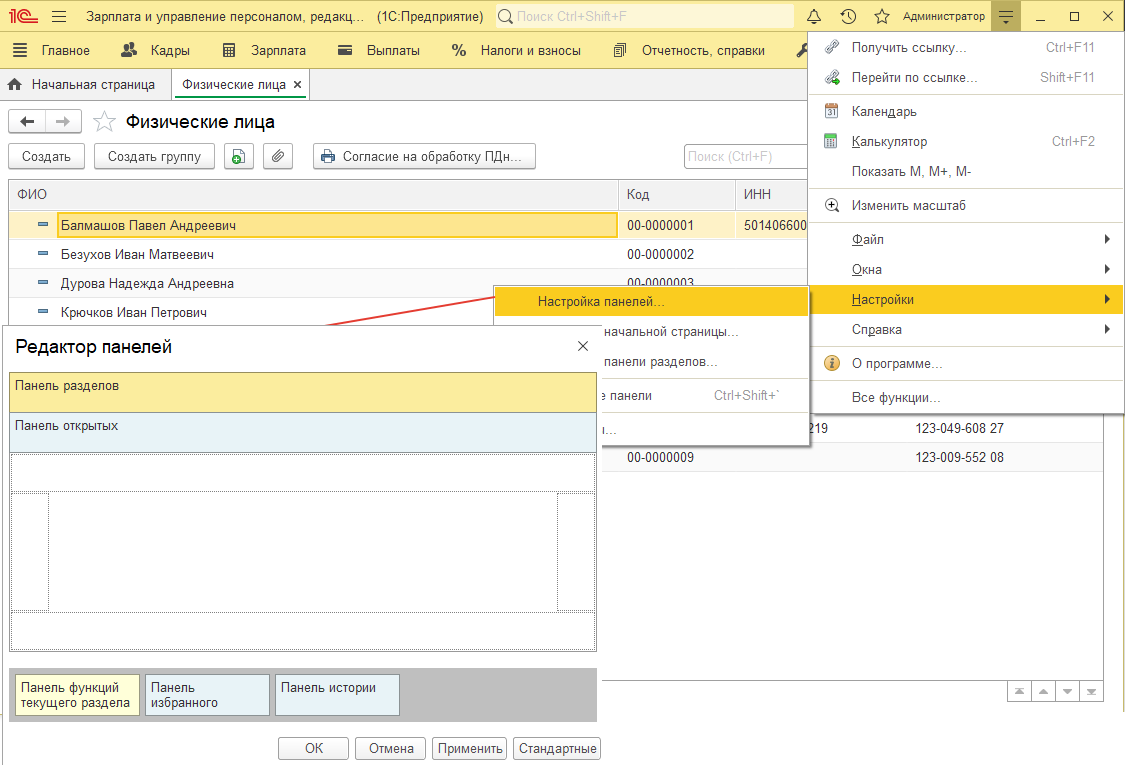
Task: Click the back navigation arrow
Action: click(x=27, y=122)
